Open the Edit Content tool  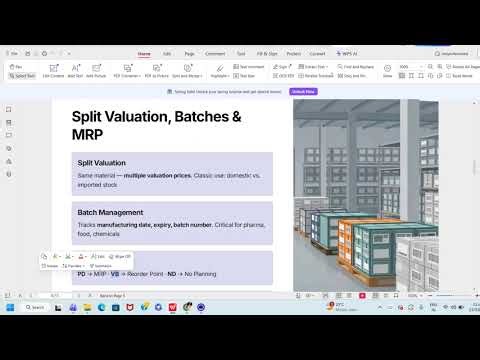tap(53, 71)
